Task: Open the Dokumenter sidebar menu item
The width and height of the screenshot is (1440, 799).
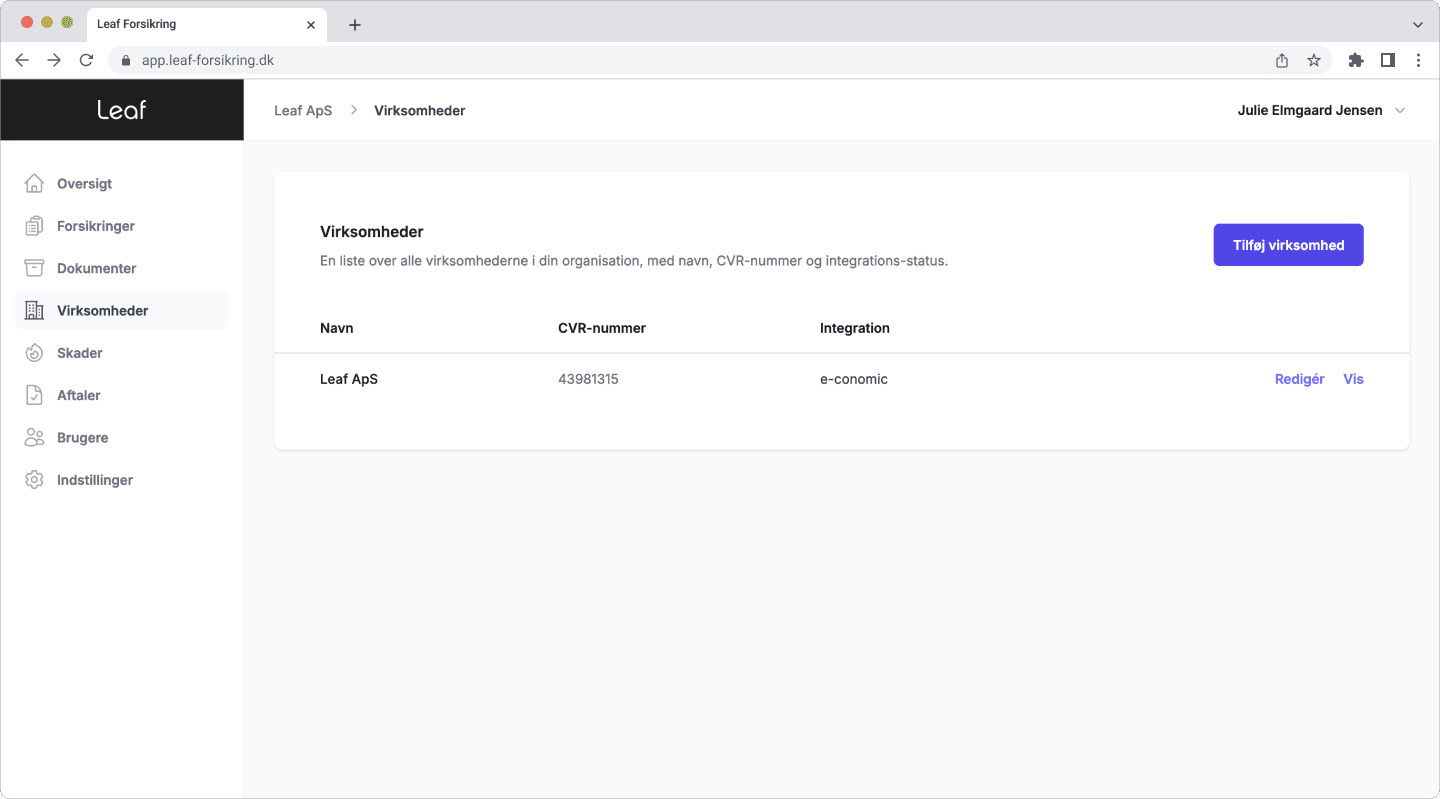Action: pyautogui.click(x=121, y=268)
